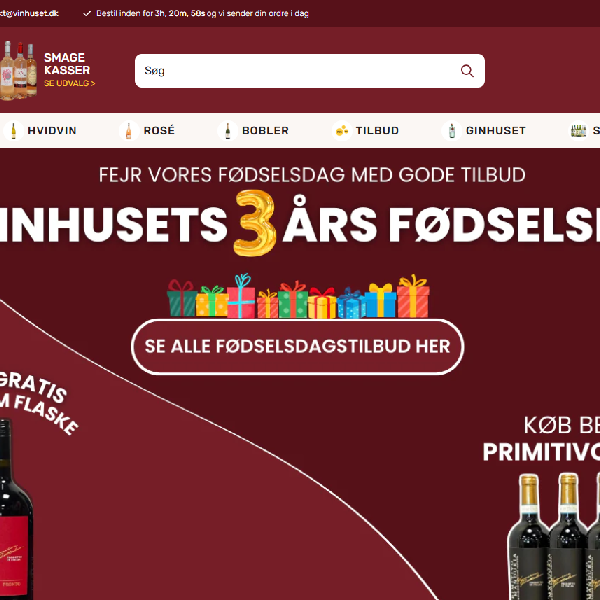Click the wine case icon at right of menu

pyautogui.click(x=578, y=130)
